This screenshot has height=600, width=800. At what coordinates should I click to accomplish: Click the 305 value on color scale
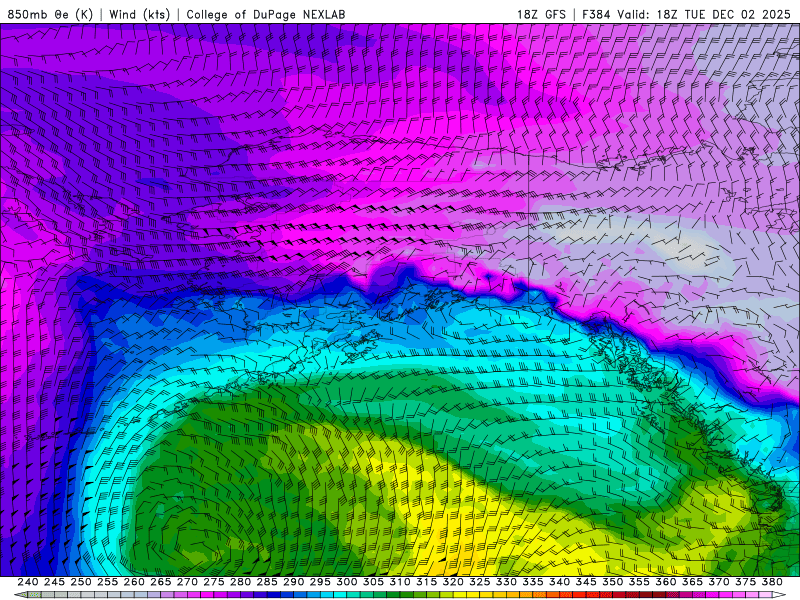(373, 582)
